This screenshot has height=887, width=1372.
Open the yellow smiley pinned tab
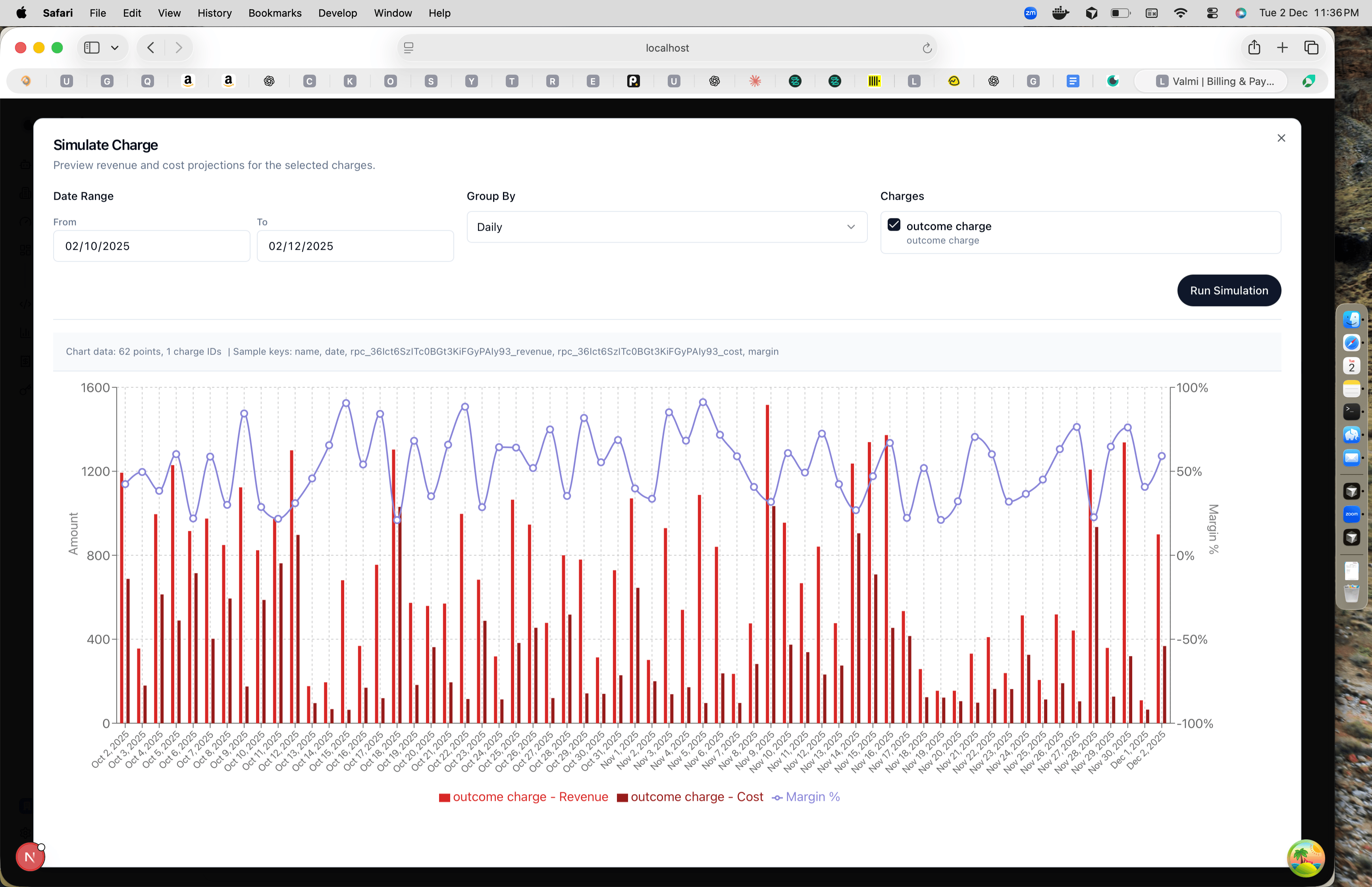tap(954, 81)
